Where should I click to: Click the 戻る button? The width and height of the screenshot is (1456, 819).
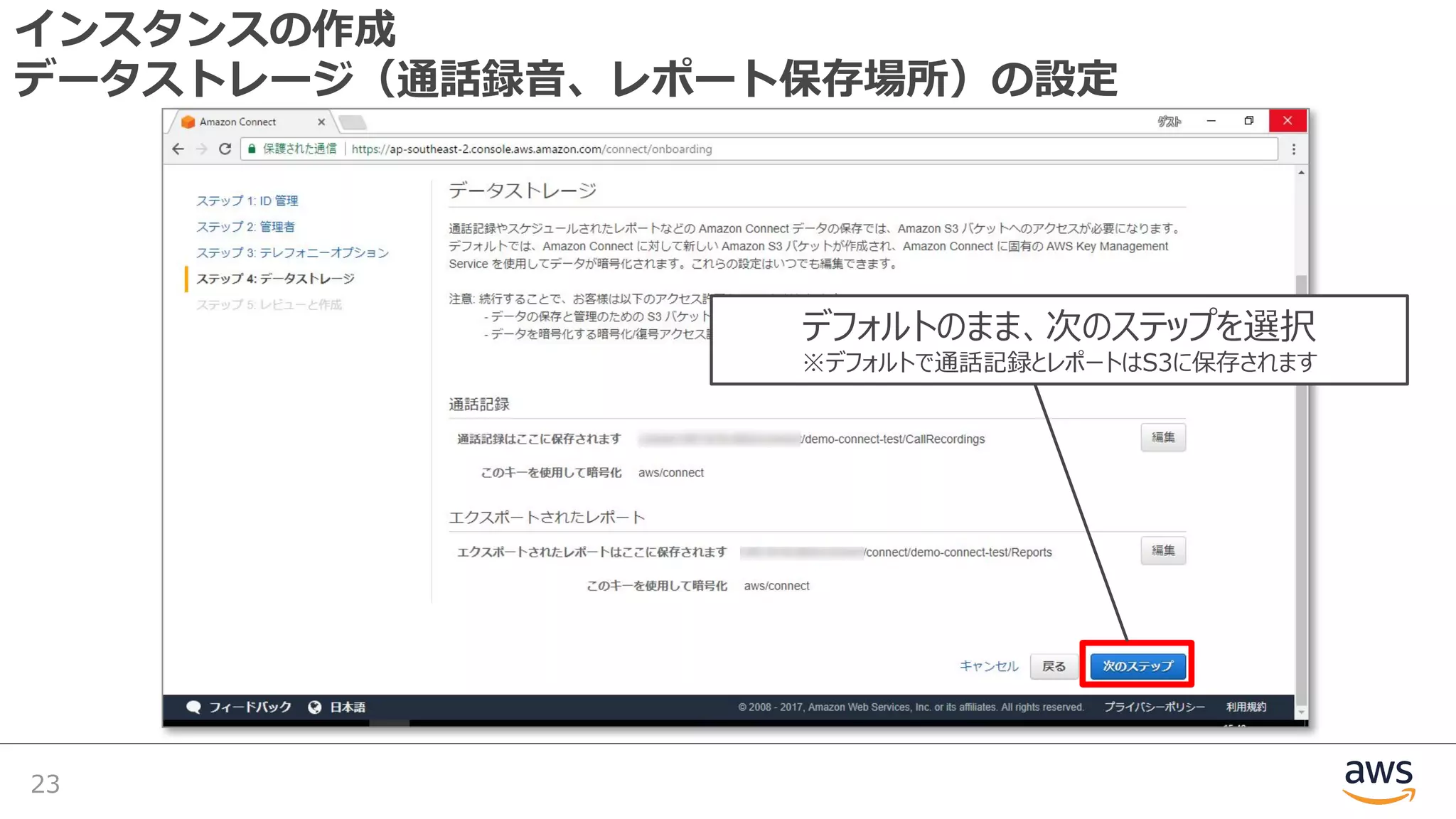click(x=1054, y=666)
